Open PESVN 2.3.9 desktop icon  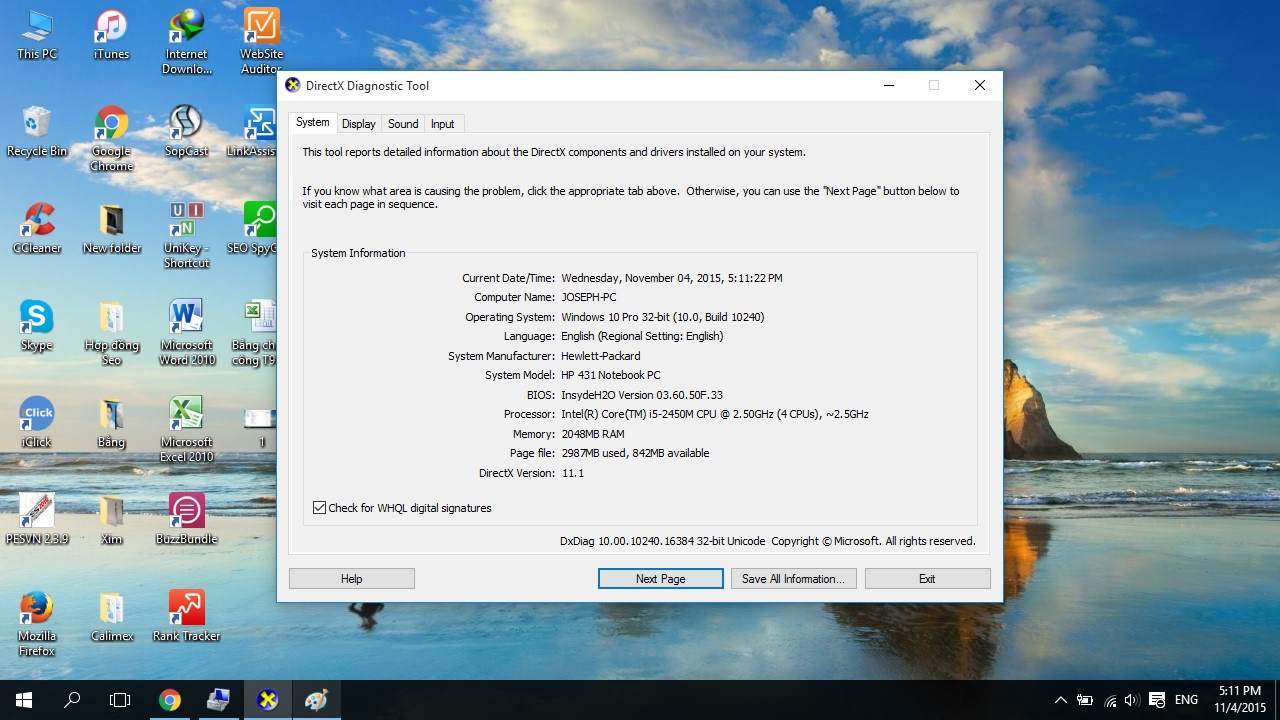click(x=37, y=519)
